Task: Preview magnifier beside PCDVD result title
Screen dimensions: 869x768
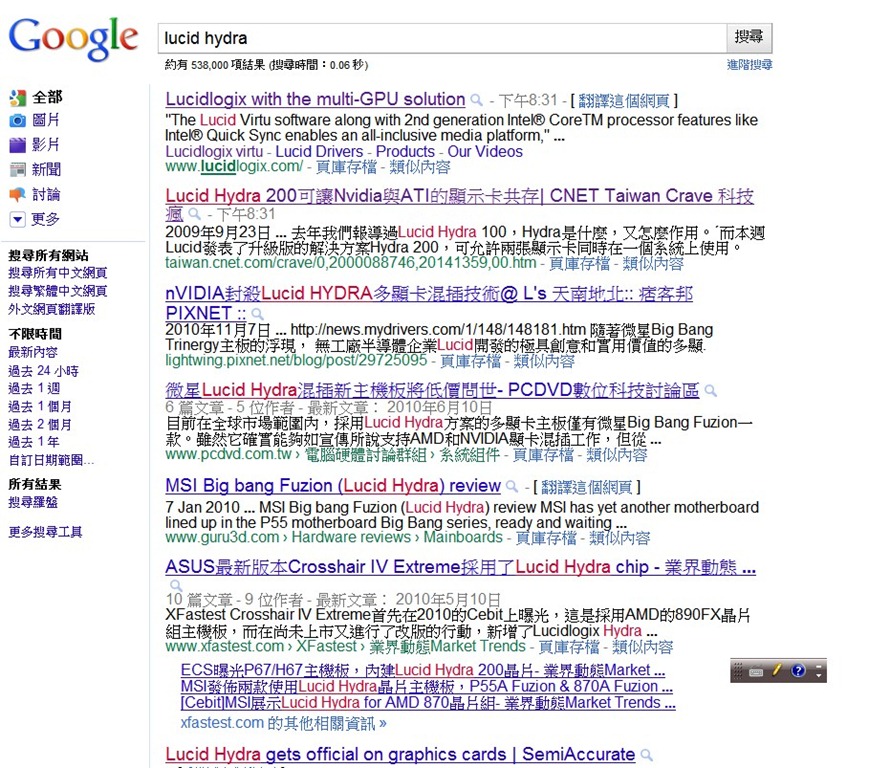Action: 710,391
